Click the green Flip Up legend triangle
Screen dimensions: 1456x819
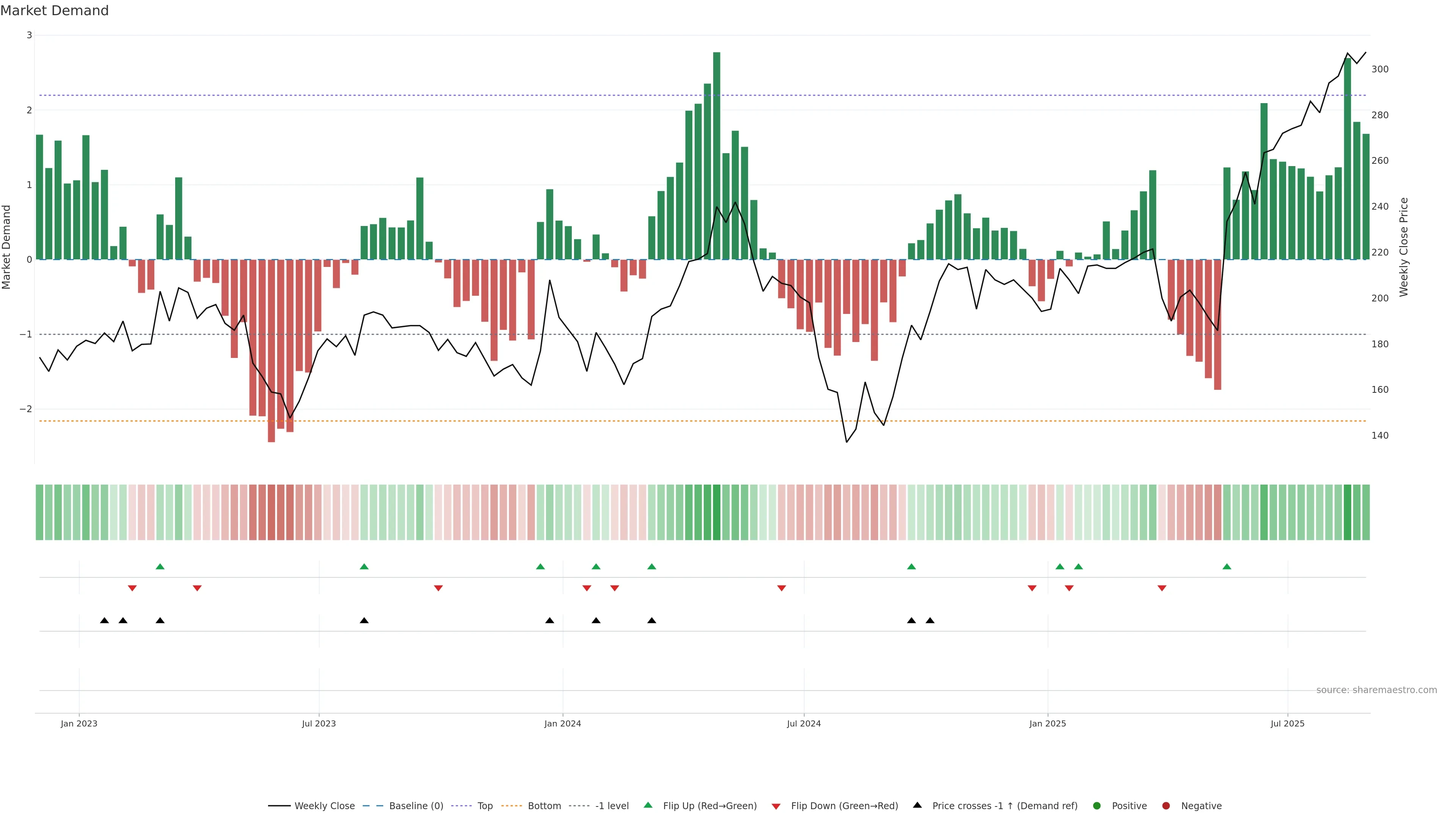648,805
